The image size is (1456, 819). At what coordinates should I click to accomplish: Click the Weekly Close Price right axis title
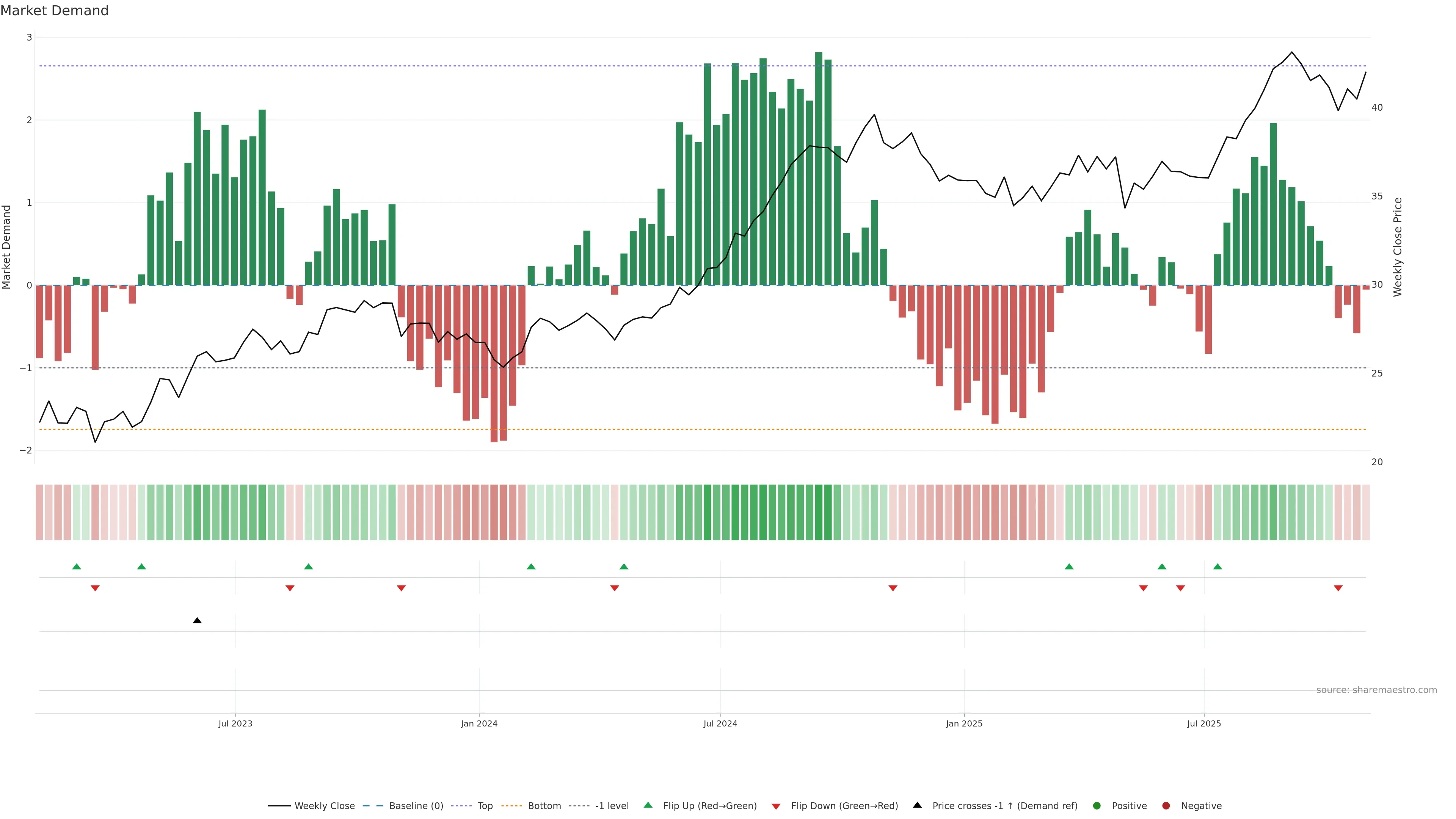(x=1397, y=247)
